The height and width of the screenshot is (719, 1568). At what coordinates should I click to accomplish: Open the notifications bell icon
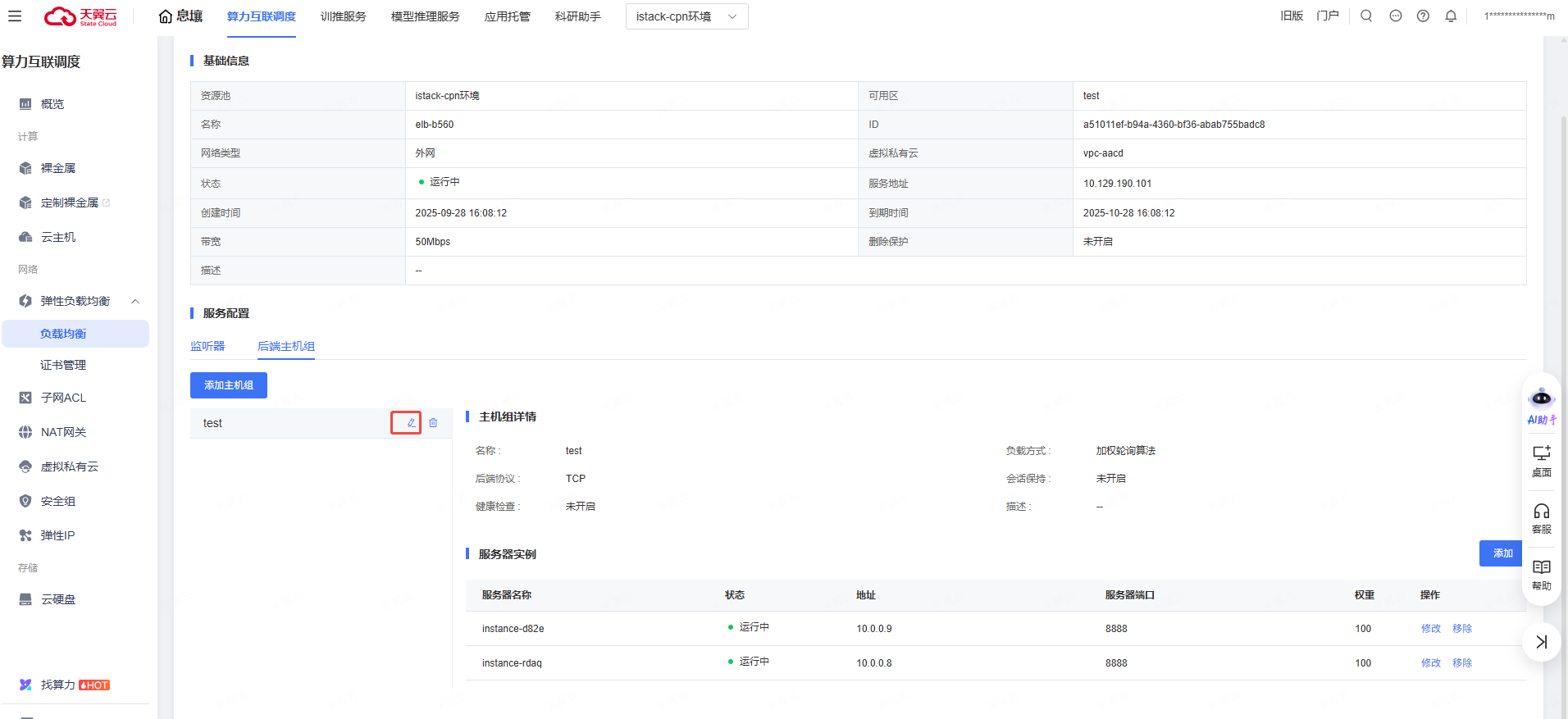pyautogui.click(x=1451, y=16)
